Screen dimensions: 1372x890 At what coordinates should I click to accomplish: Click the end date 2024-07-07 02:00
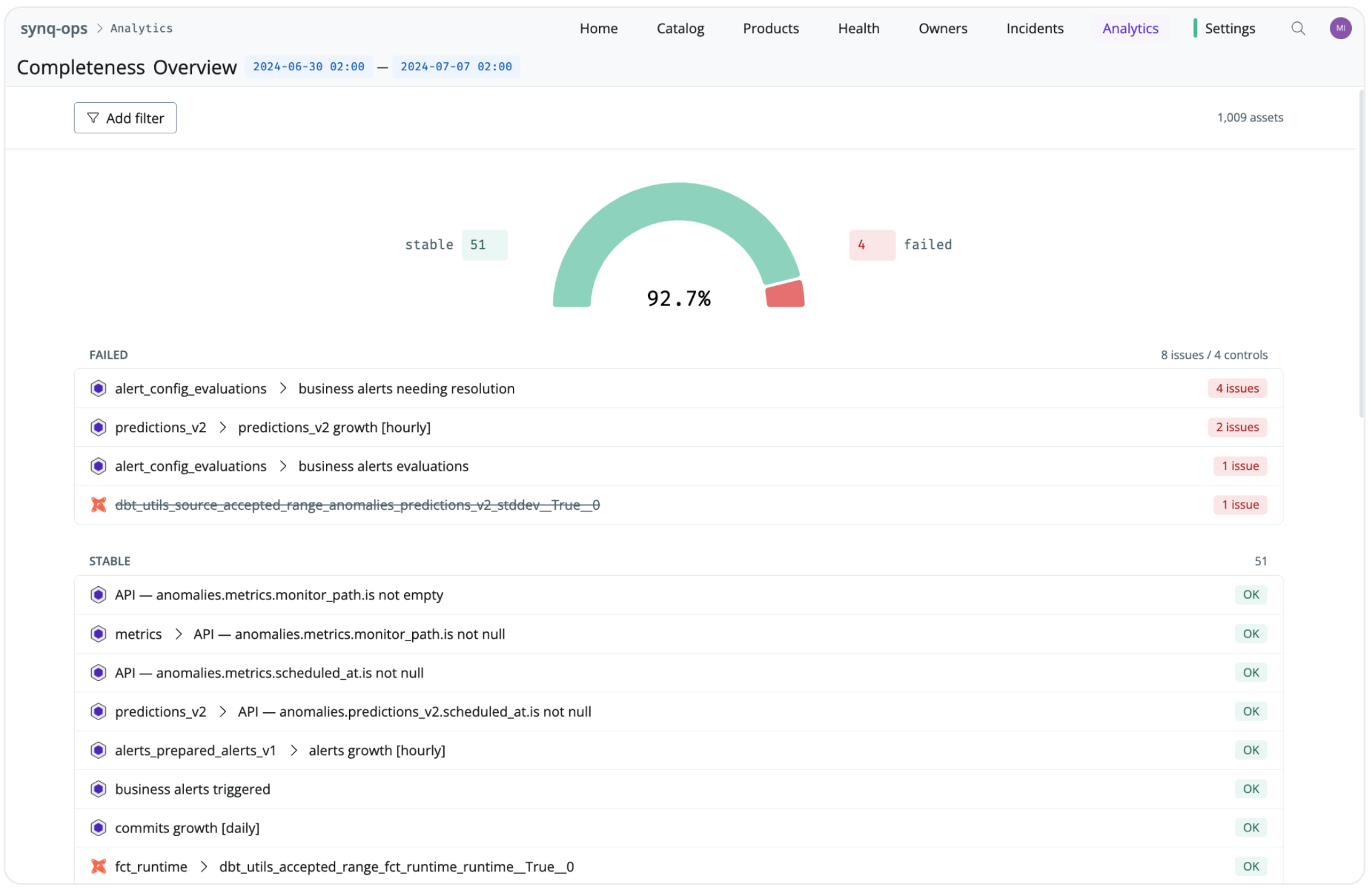(x=456, y=67)
